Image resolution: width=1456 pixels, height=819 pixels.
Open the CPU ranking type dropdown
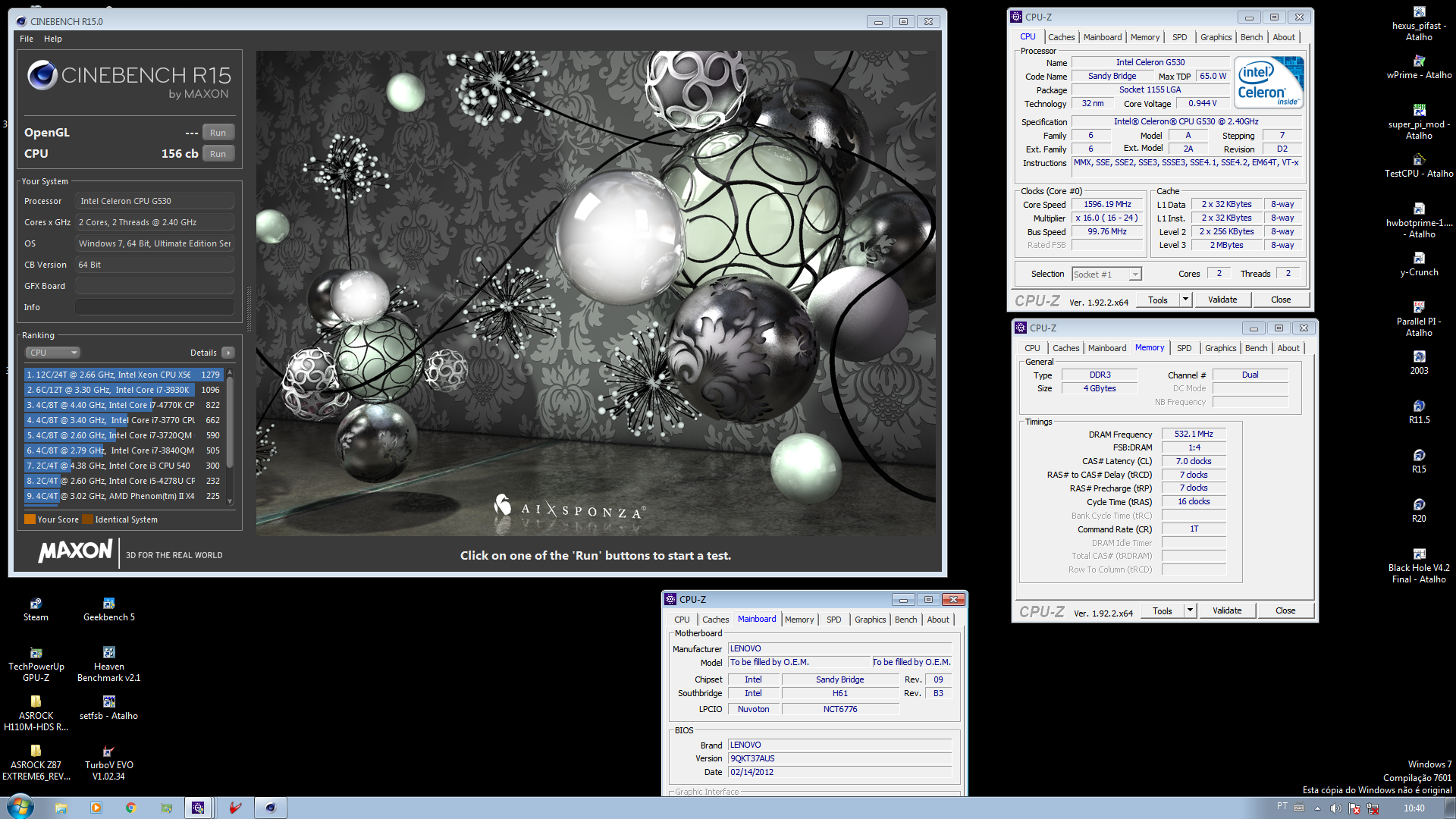tap(52, 353)
